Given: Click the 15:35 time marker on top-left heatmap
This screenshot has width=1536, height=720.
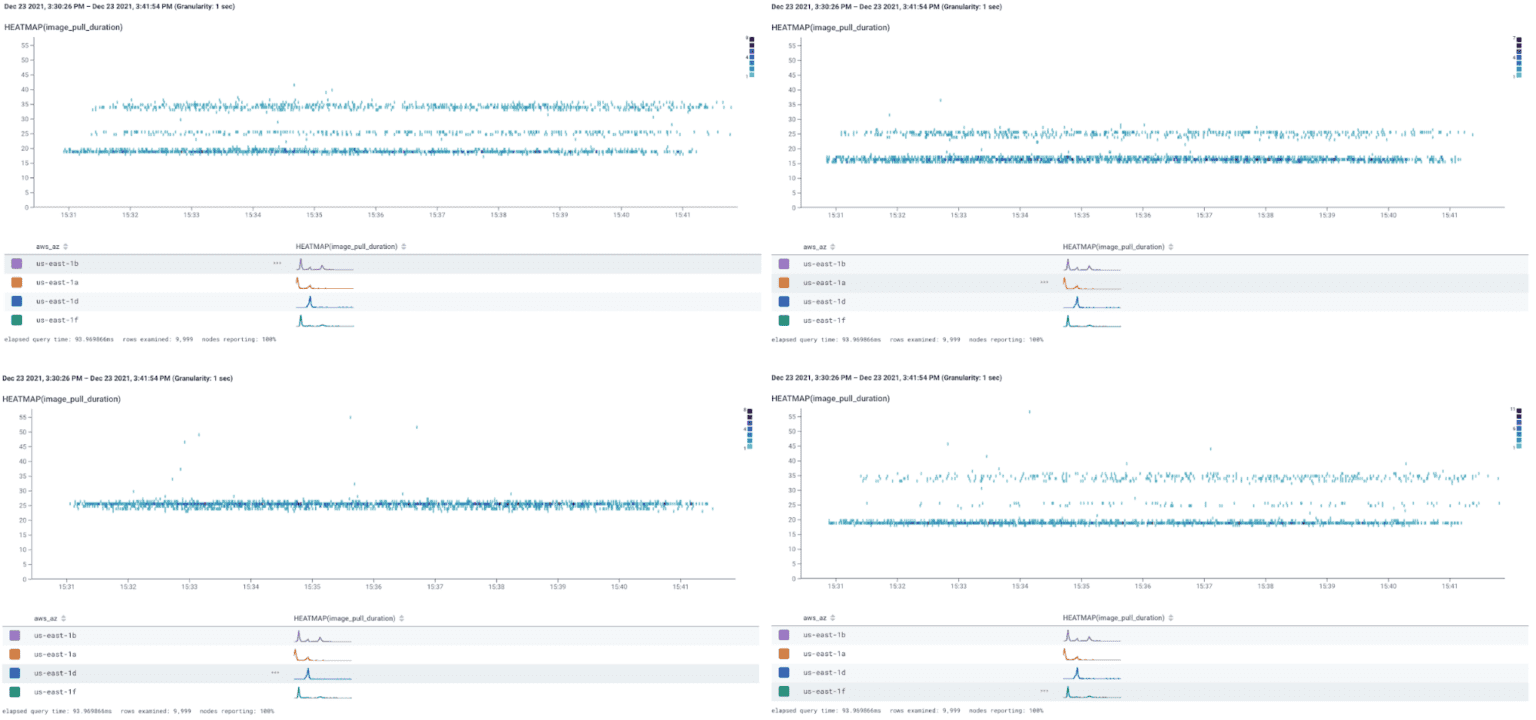Looking at the screenshot, I should point(314,214).
